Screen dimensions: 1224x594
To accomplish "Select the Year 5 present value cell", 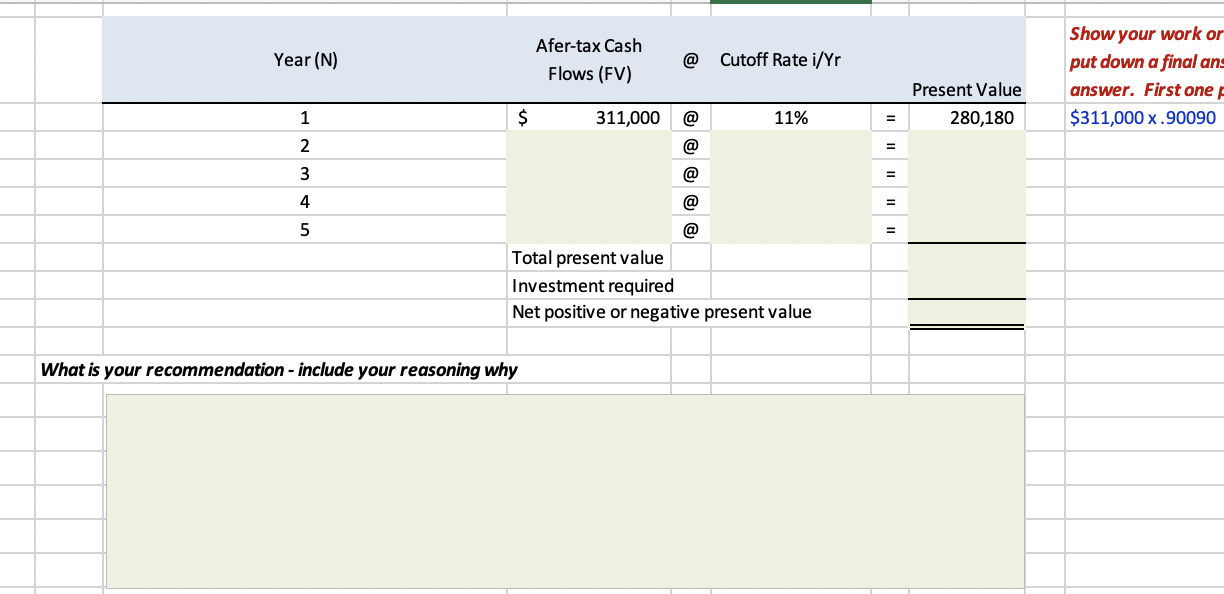I will [x=965, y=229].
